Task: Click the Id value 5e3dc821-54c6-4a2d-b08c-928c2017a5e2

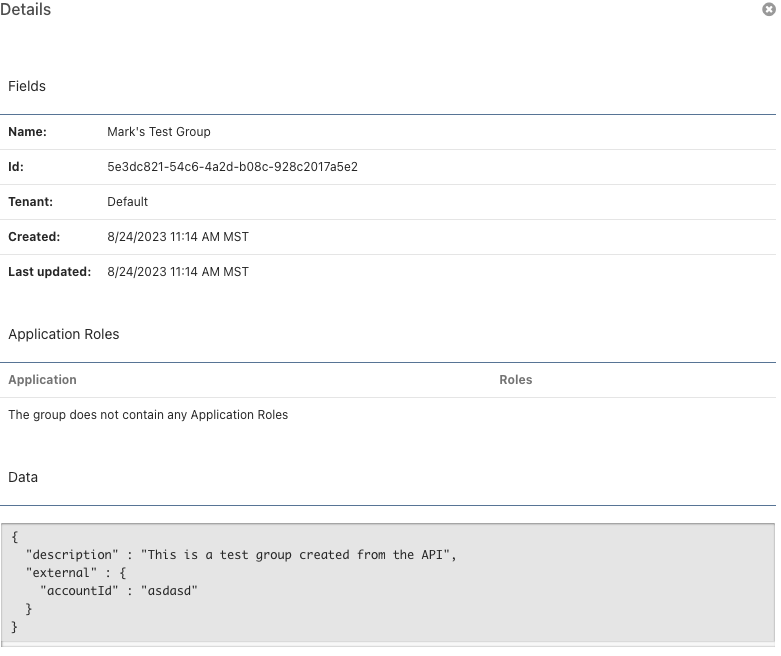Action: [x=232, y=167]
